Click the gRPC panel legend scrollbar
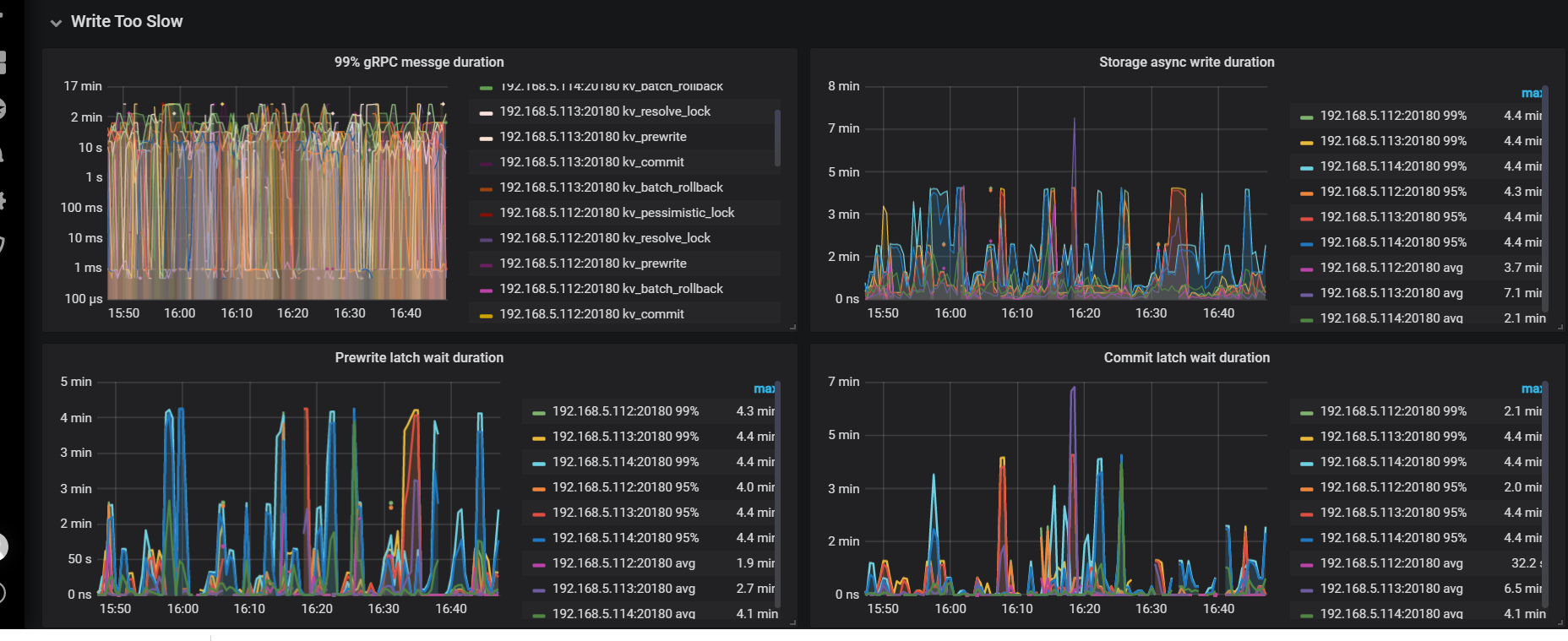The height and width of the screenshot is (641, 1568). (777, 138)
